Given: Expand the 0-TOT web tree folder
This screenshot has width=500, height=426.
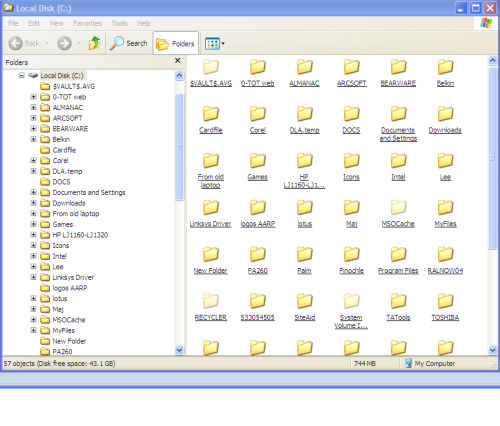Looking at the screenshot, I should [33, 97].
